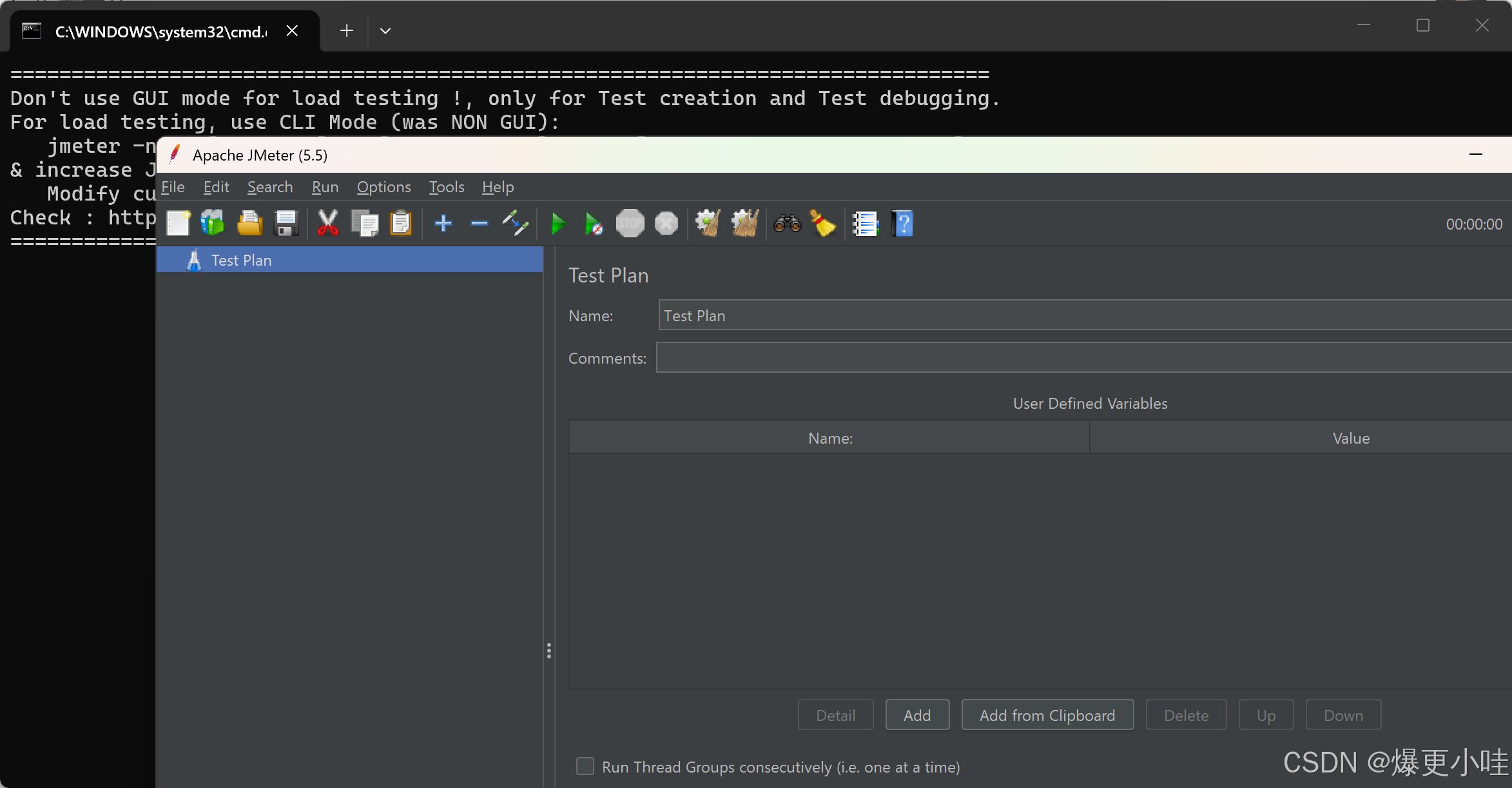Click the Clear All broom icon

pyautogui.click(x=744, y=224)
